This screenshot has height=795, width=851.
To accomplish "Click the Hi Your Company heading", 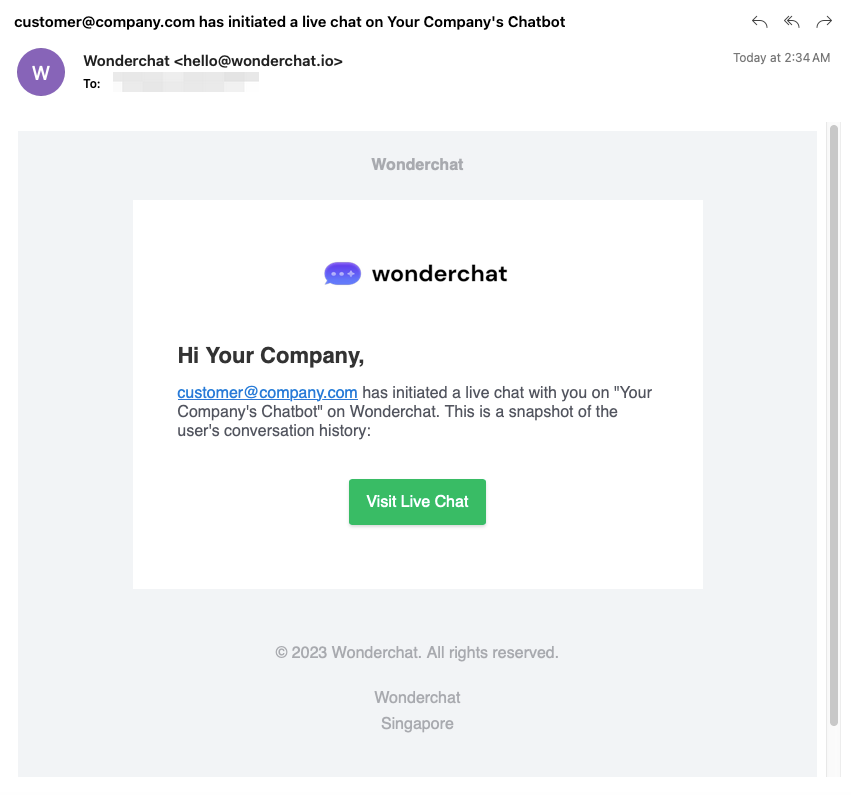I will [x=270, y=355].
